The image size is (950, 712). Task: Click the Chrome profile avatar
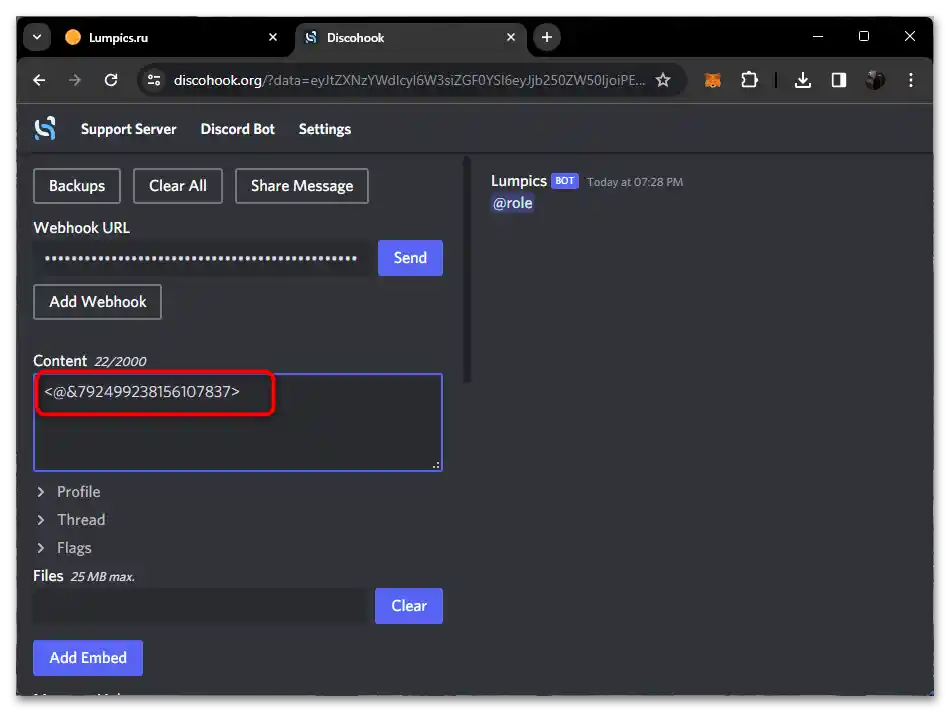click(874, 80)
